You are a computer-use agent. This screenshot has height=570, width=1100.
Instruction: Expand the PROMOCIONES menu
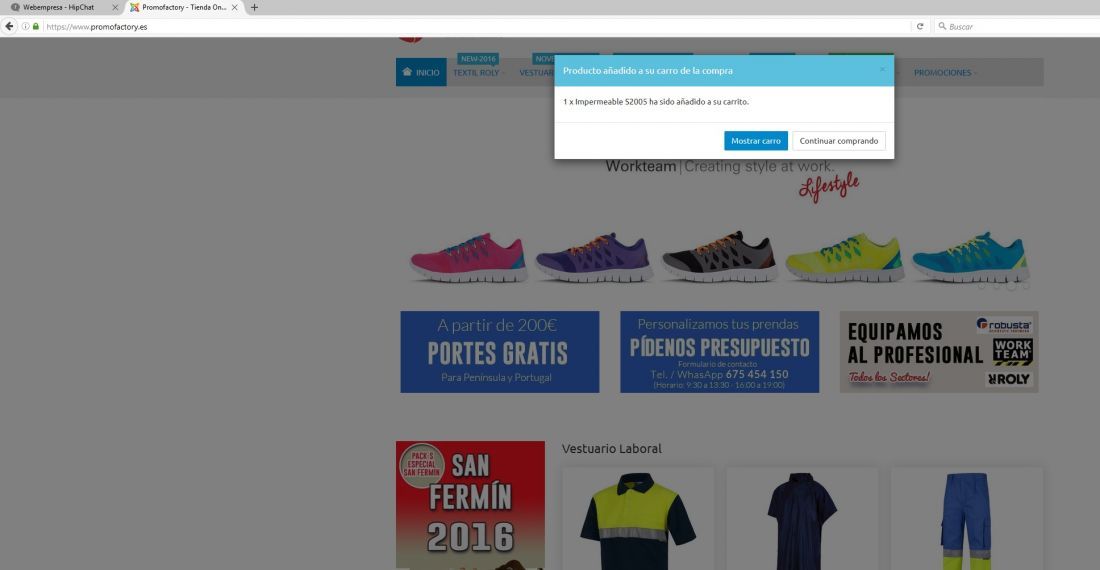945,73
